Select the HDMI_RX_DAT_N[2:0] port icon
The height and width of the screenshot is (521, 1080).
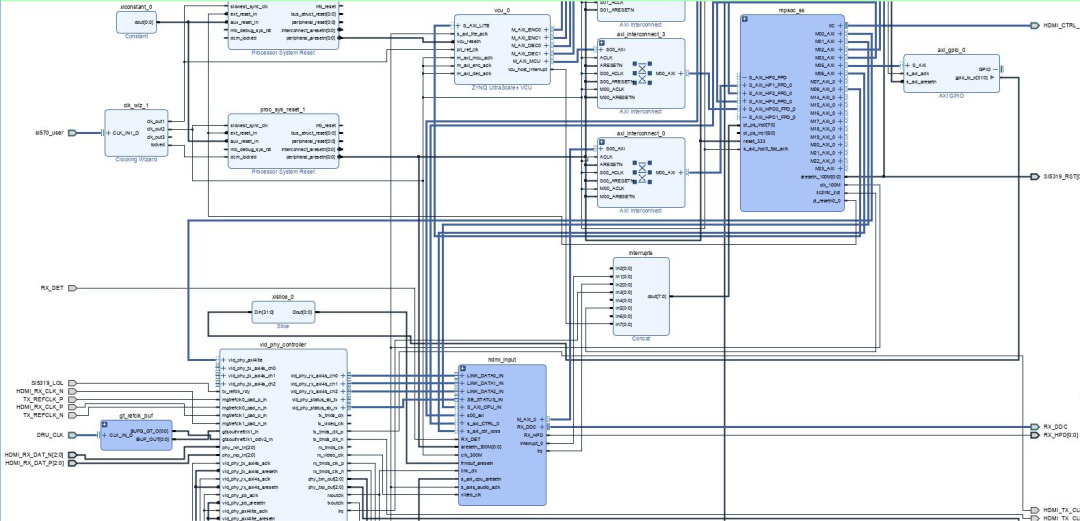click(x=72, y=456)
